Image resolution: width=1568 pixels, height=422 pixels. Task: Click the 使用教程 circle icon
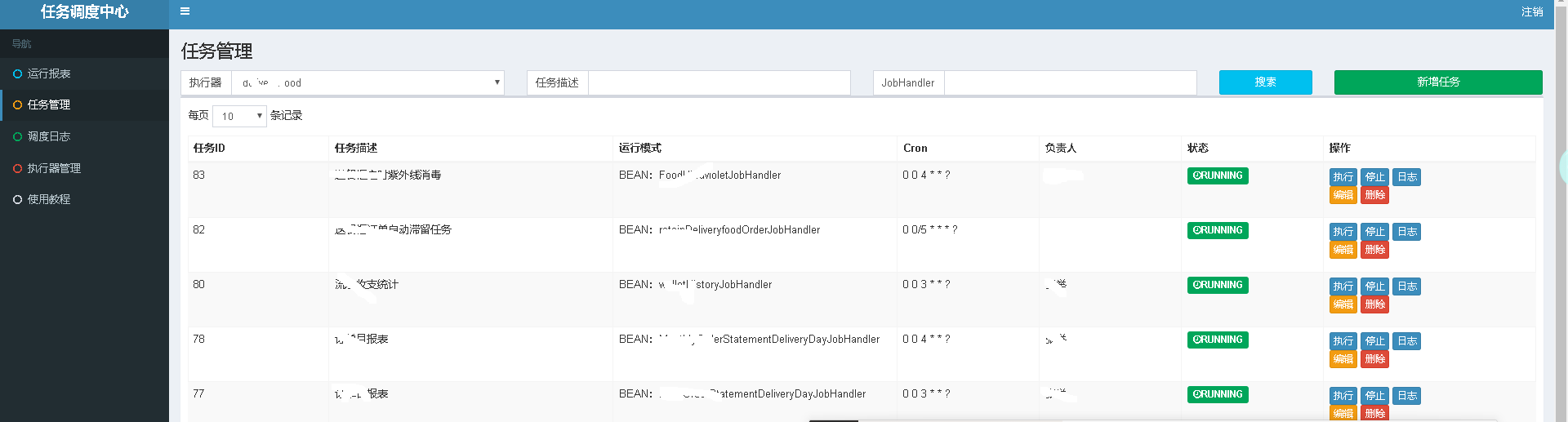pyautogui.click(x=17, y=199)
